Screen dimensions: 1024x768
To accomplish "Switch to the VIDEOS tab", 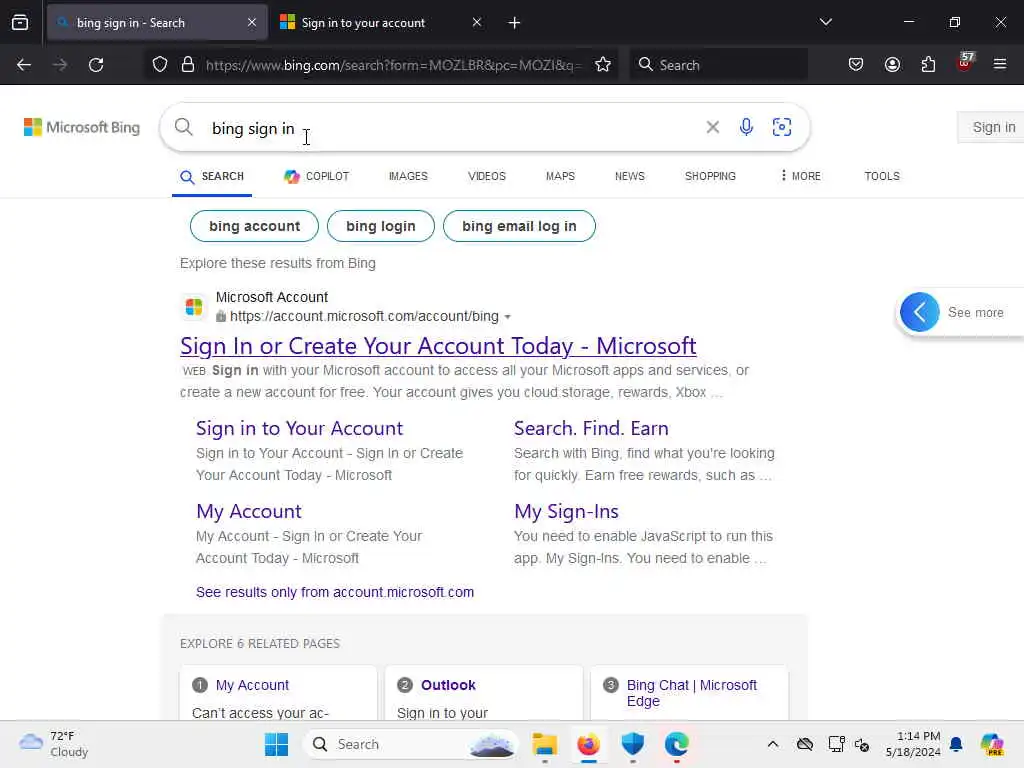I will coord(487,176).
